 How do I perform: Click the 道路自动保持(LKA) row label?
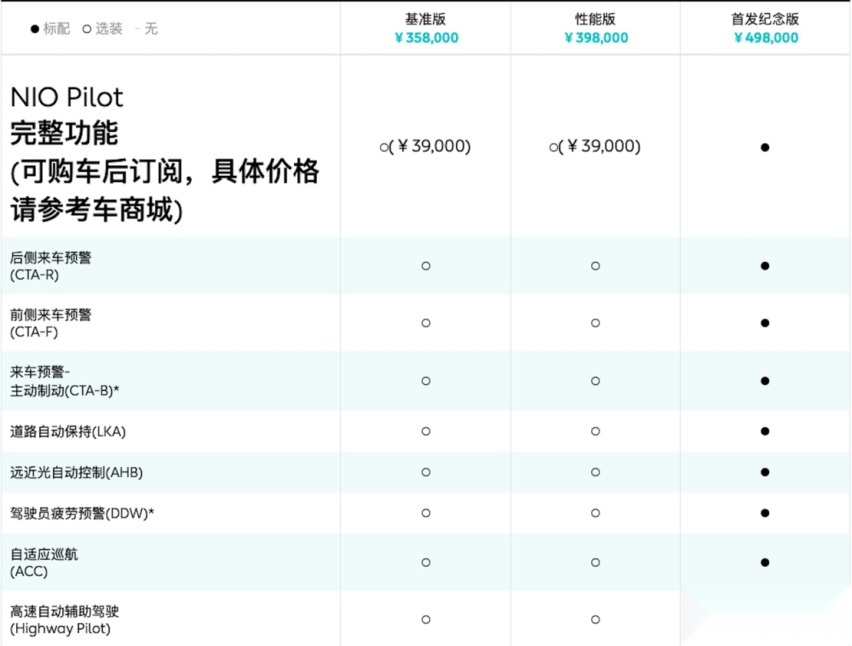68,431
